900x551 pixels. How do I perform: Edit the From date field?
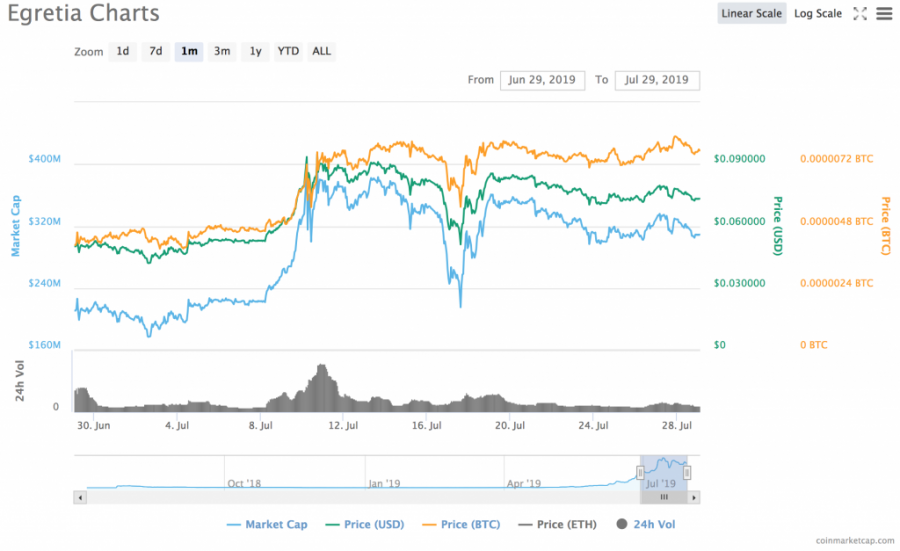click(x=542, y=80)
